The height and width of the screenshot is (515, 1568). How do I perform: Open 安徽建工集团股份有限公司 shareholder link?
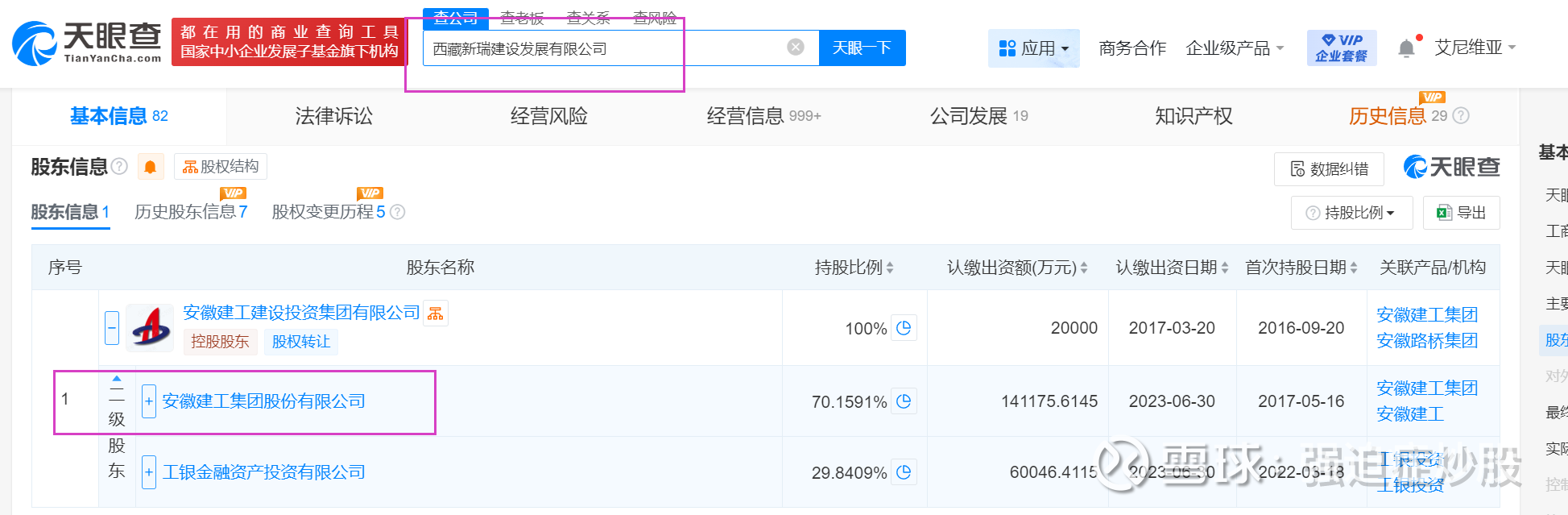pyautogui.click(x=263, y=401)
